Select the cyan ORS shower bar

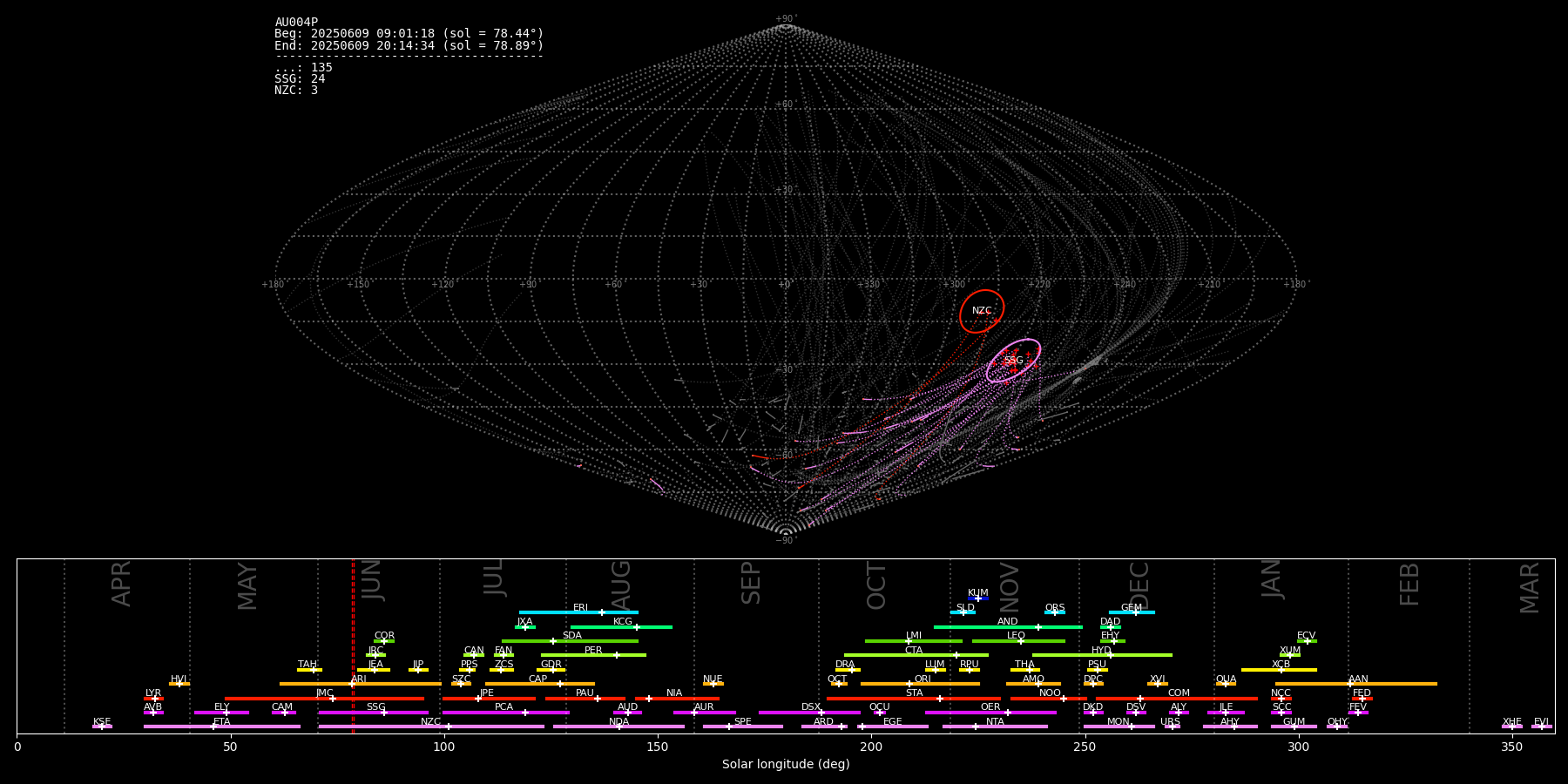[x=1055, y=612]
